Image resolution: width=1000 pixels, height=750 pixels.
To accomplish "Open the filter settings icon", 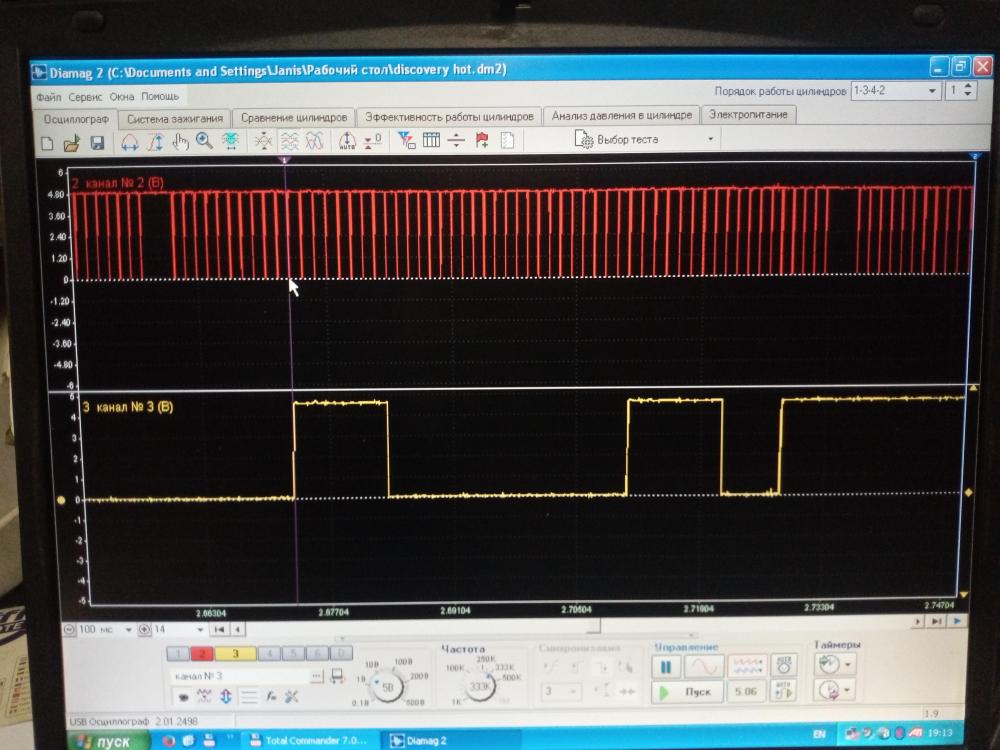I will (x=406, y=140).
